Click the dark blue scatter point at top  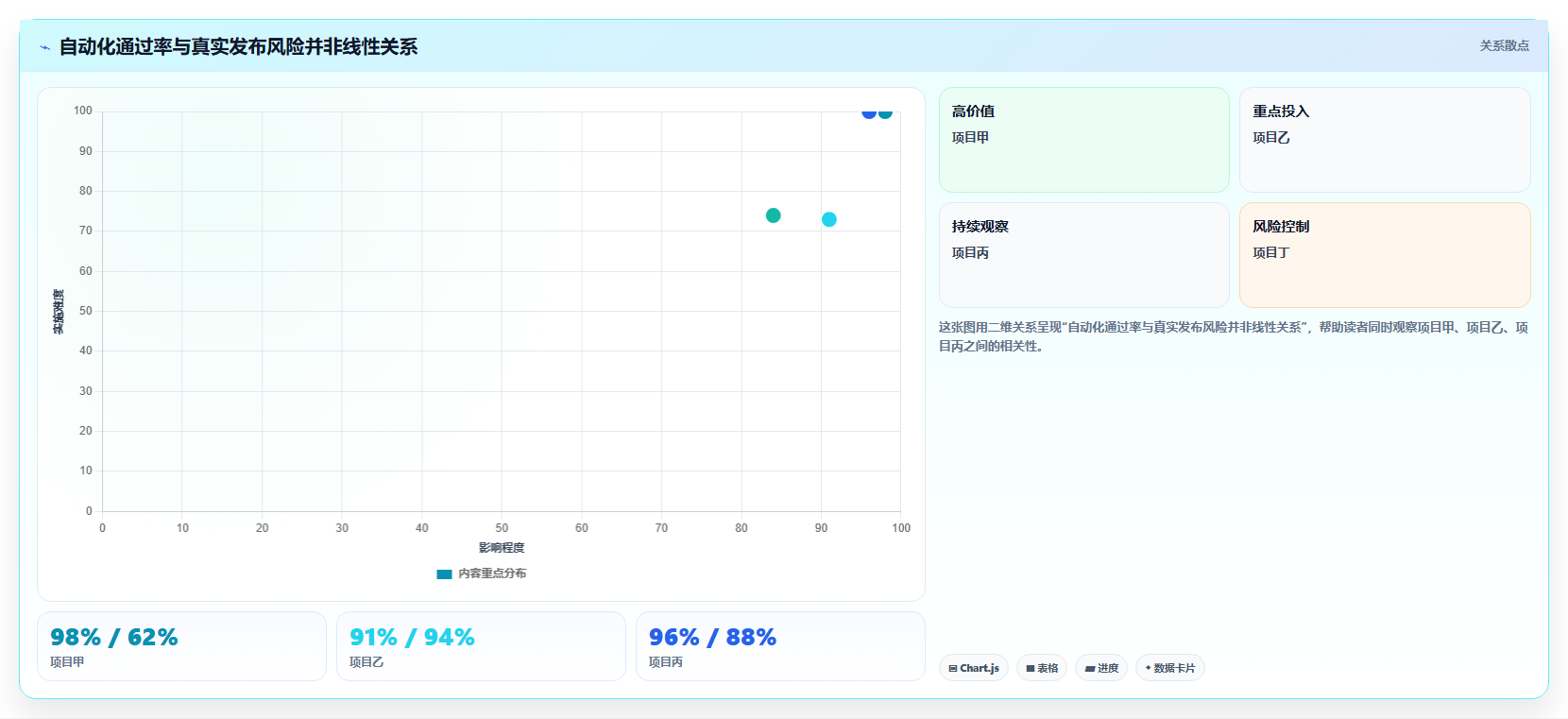pos(869,112)
